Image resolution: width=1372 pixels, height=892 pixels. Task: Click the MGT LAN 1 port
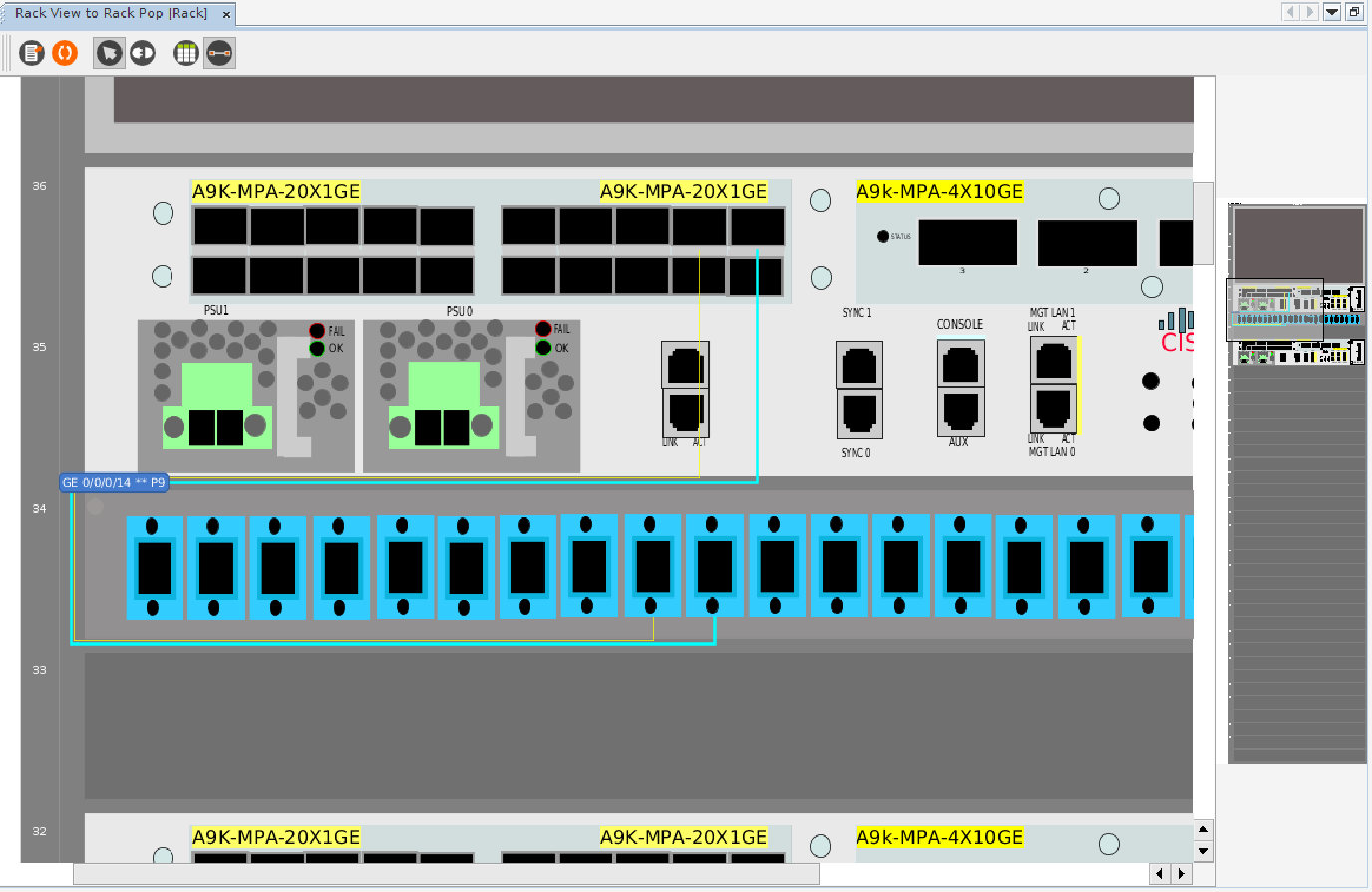(x=1053, y=360)
